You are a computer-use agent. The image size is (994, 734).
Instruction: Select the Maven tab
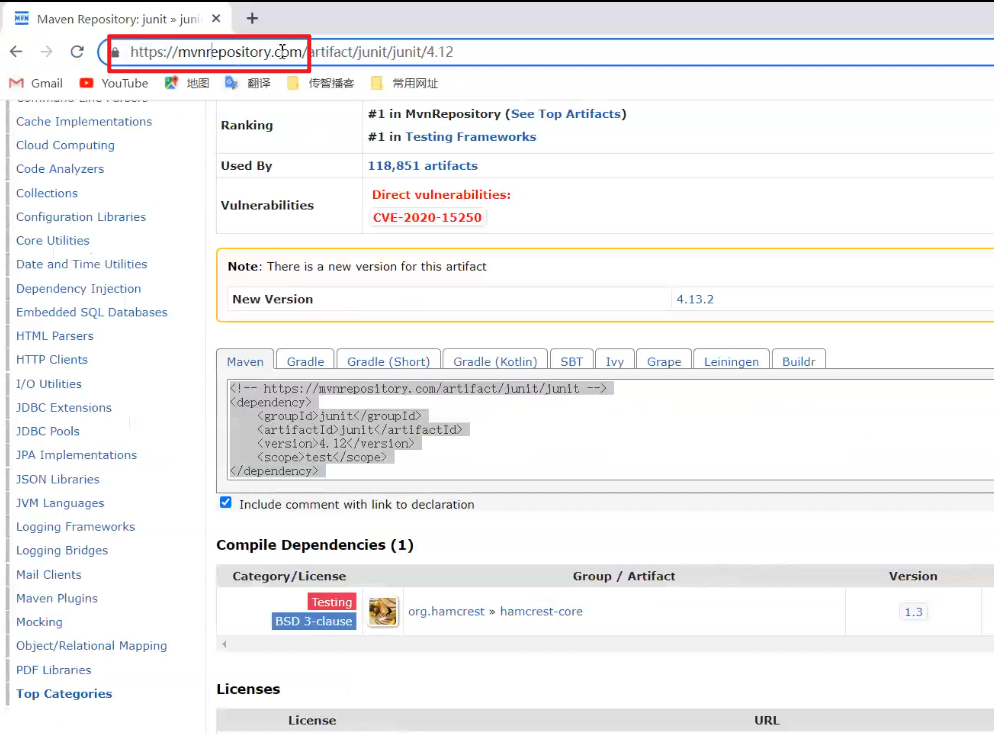(x=245, y=361)
